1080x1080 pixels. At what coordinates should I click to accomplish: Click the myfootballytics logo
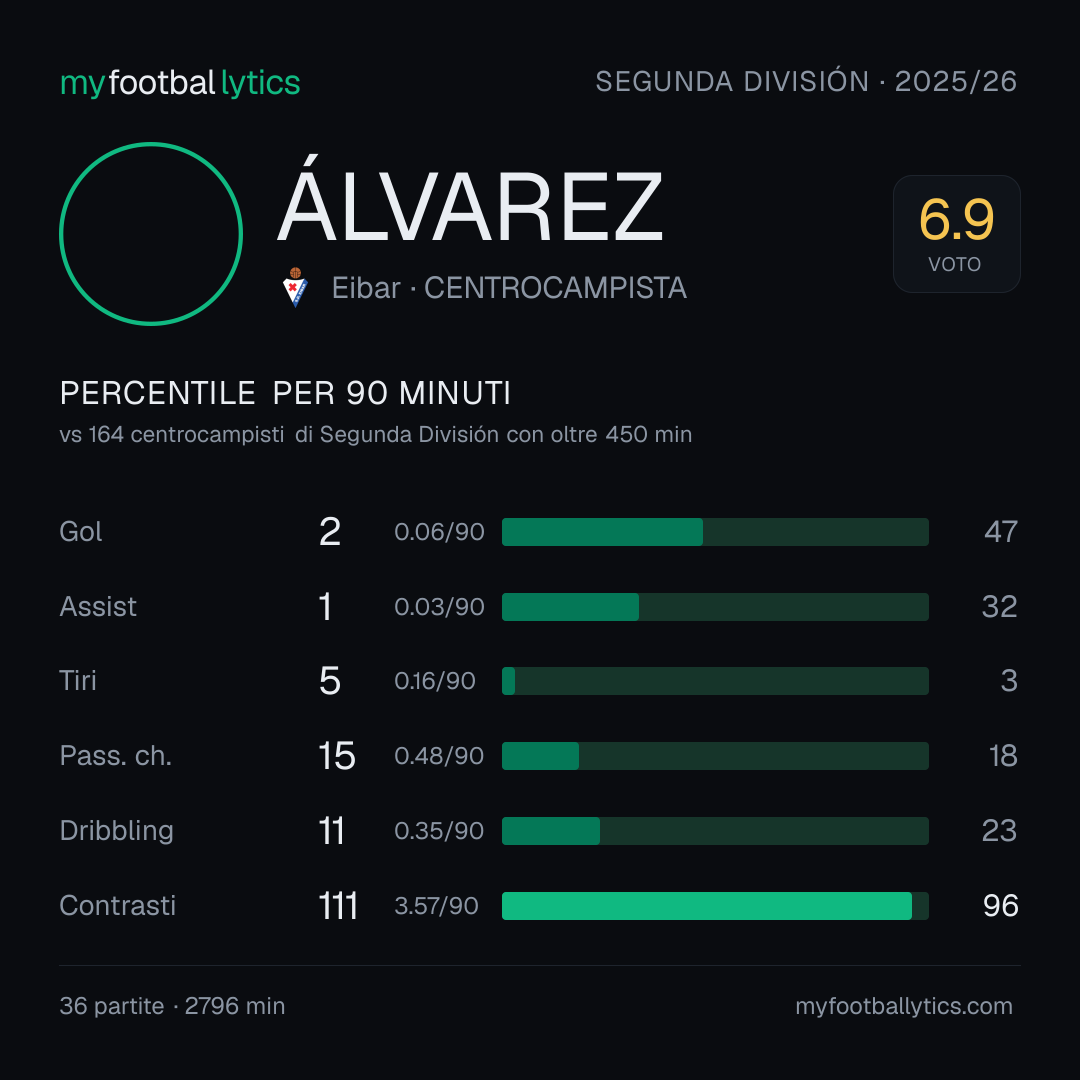coord(180,83)
